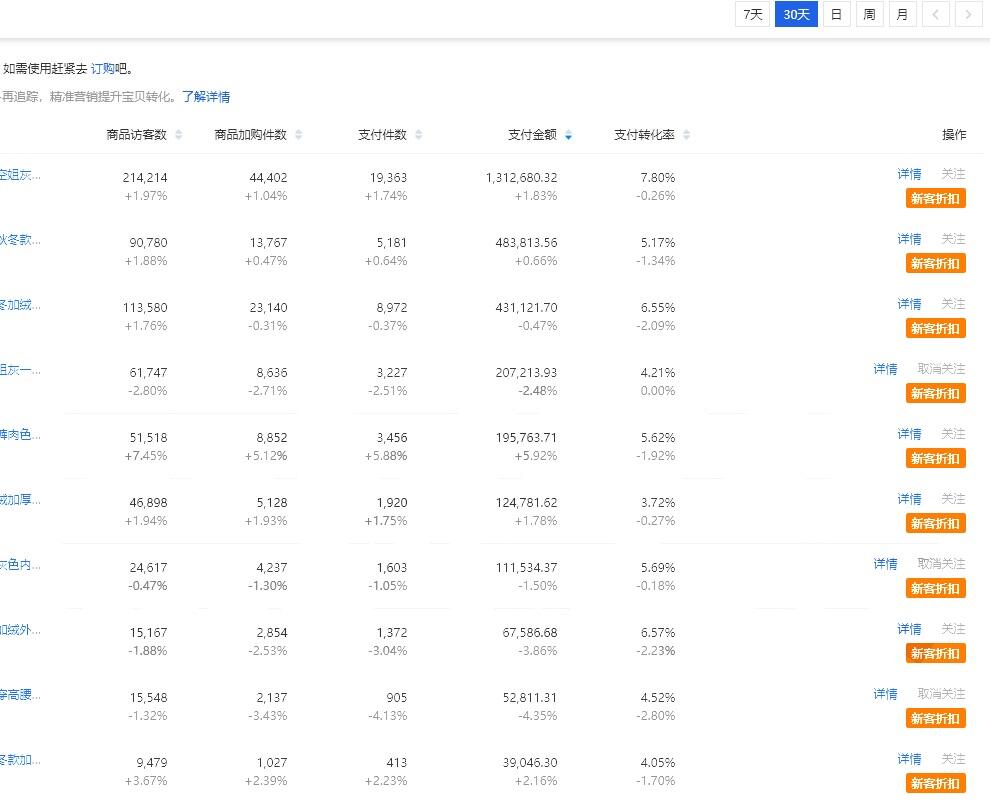Select the 7天 time range tab
Image resolution: width=990 pixels, height=811 pixels.
click(753, 15)
